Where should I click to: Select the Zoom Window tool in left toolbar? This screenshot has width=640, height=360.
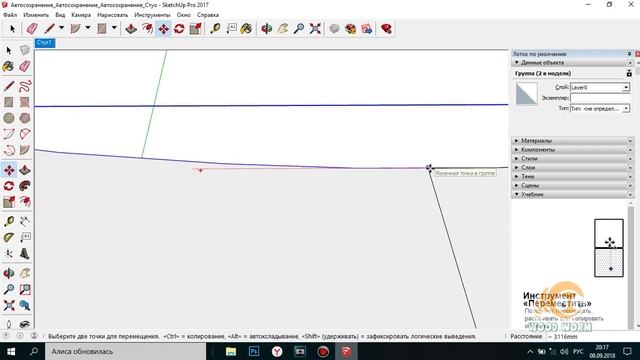25,289
